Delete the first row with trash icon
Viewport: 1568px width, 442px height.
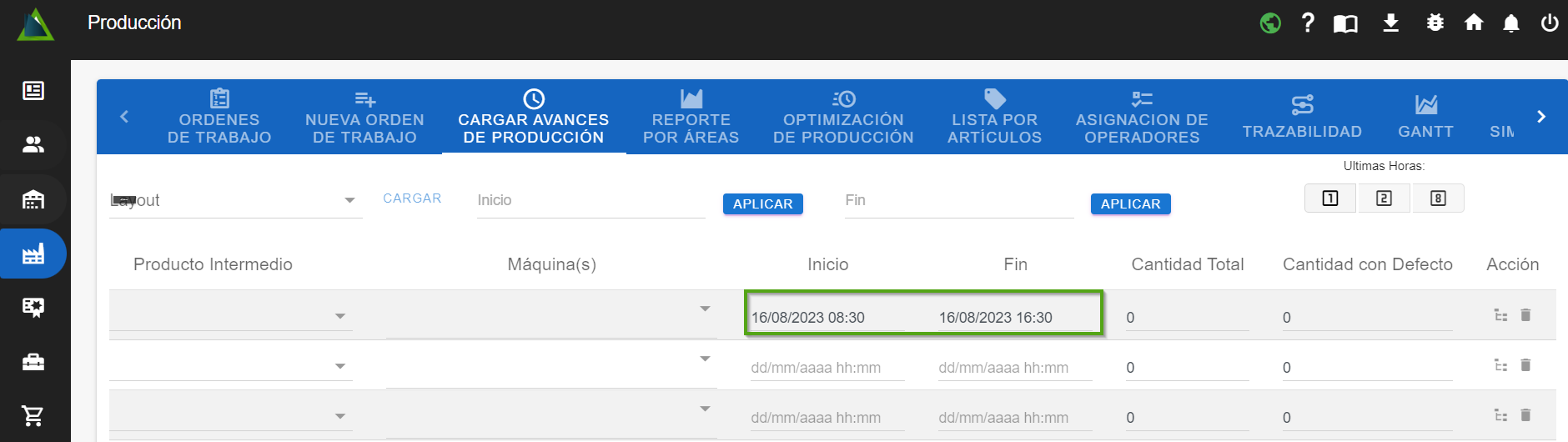pyautogui.click(x=1525, y=315)
